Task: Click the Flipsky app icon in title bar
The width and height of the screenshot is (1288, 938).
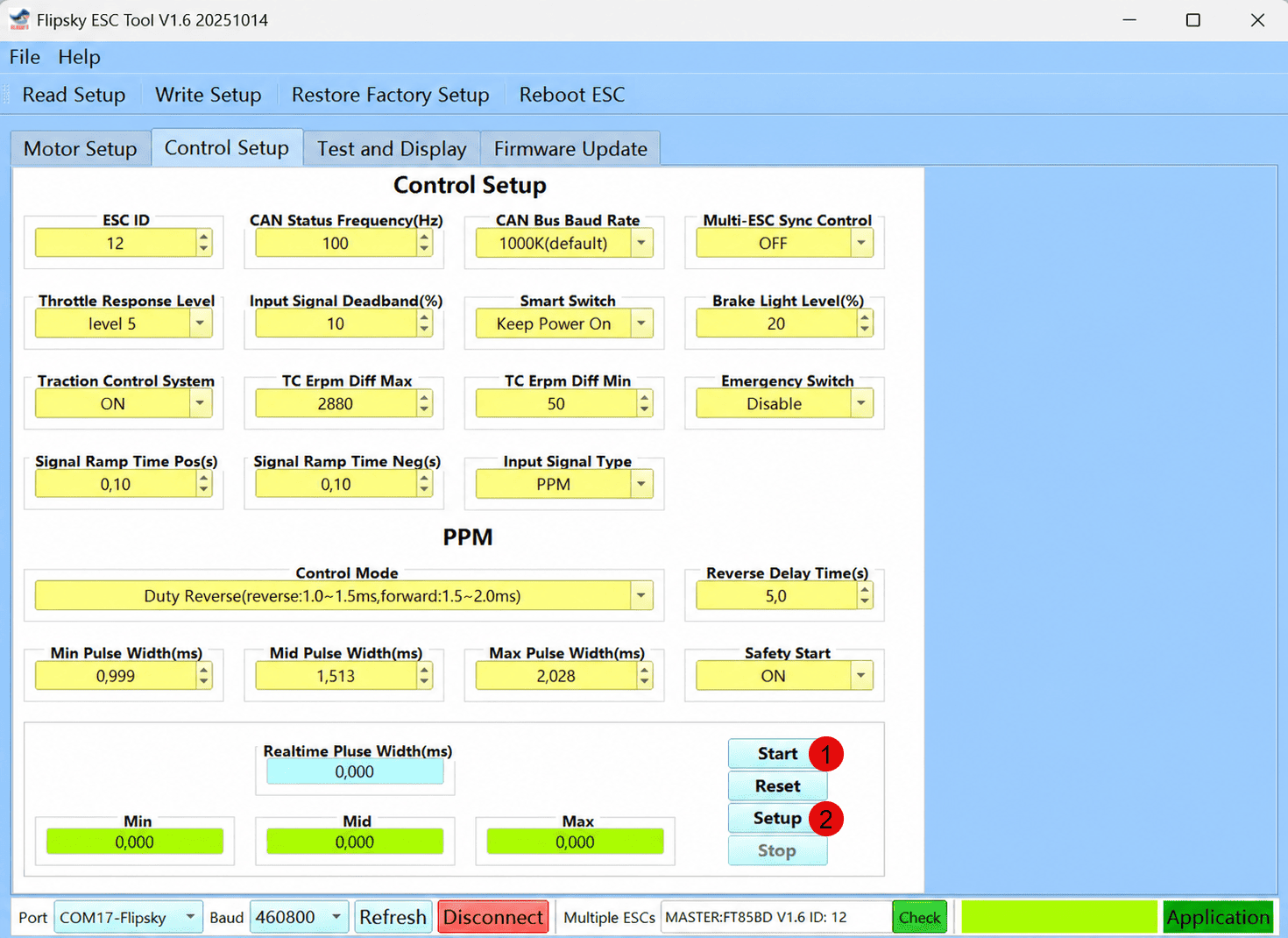Action: [x=19, y=19]
